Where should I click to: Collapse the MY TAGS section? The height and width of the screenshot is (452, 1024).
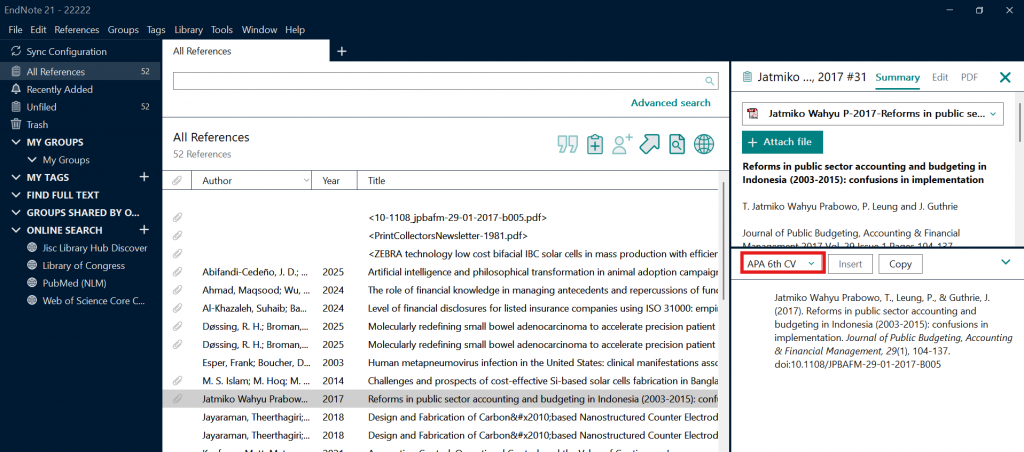(x=16, y=178)
